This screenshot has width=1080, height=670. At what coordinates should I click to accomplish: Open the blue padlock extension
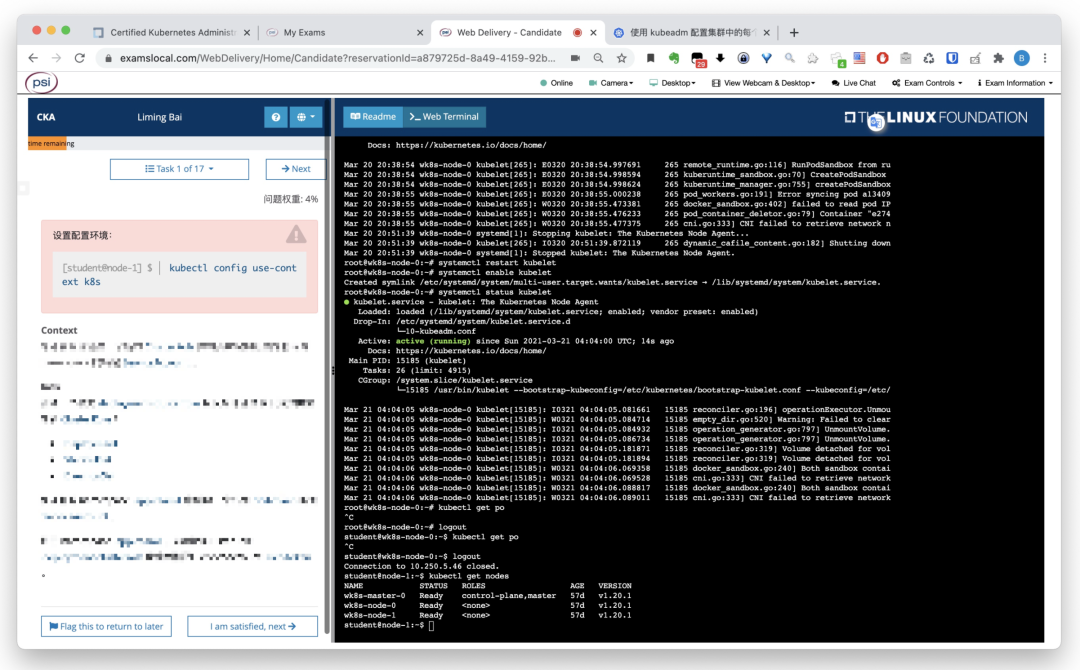click(743, 59)
